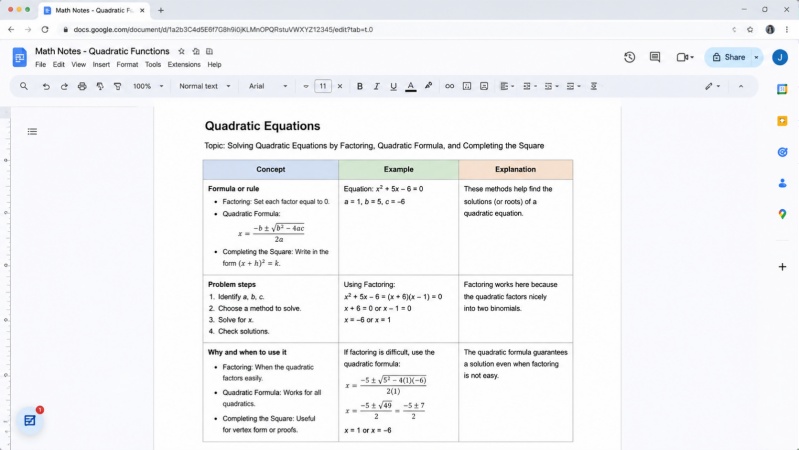
Task: Click the search menus magnifier icon
Action: tap(24, 86)
